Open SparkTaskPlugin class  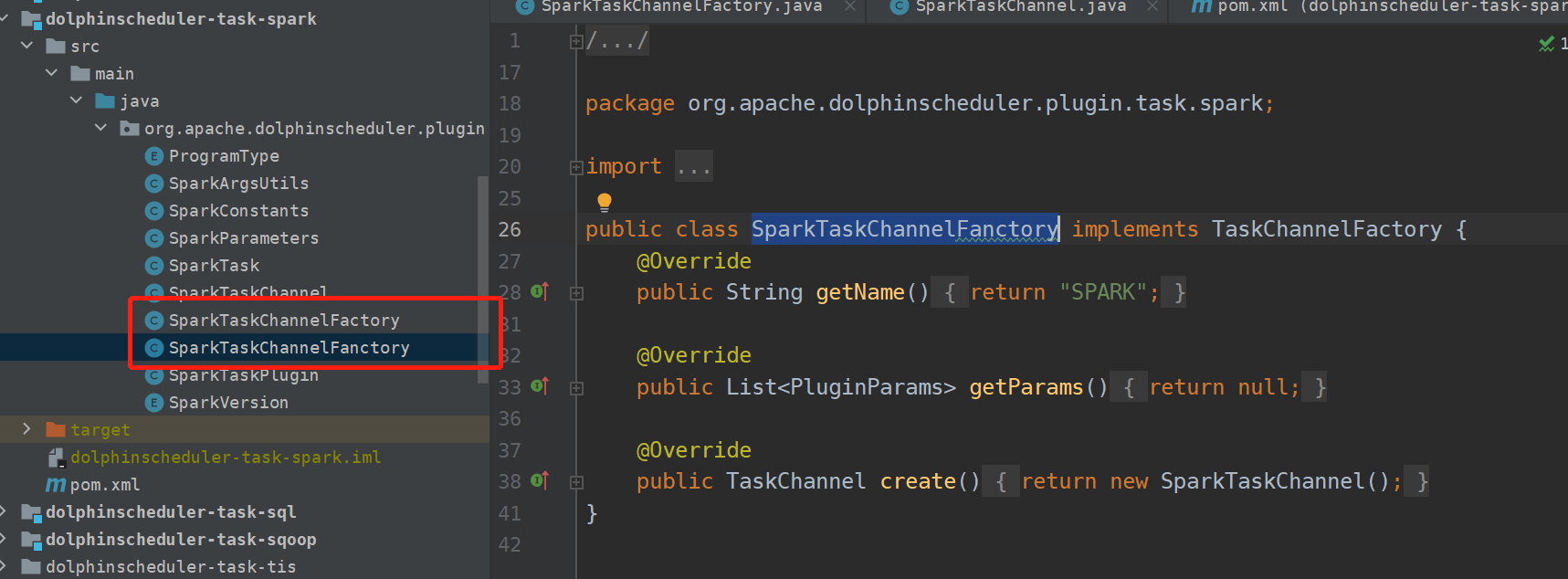244,375
